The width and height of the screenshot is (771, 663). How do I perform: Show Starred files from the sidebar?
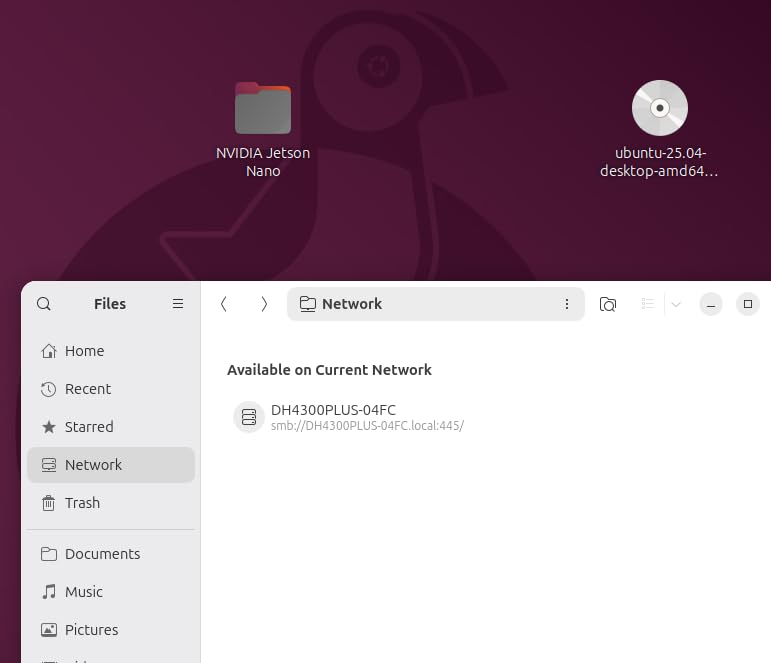(88, 427)
